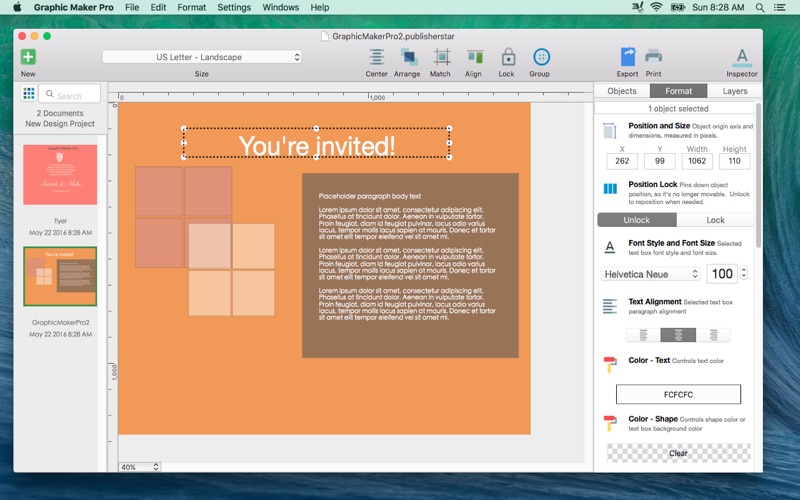Viewport: 800px width, 500px height.
Task: Align text right
Action: (x=713, y=335)
